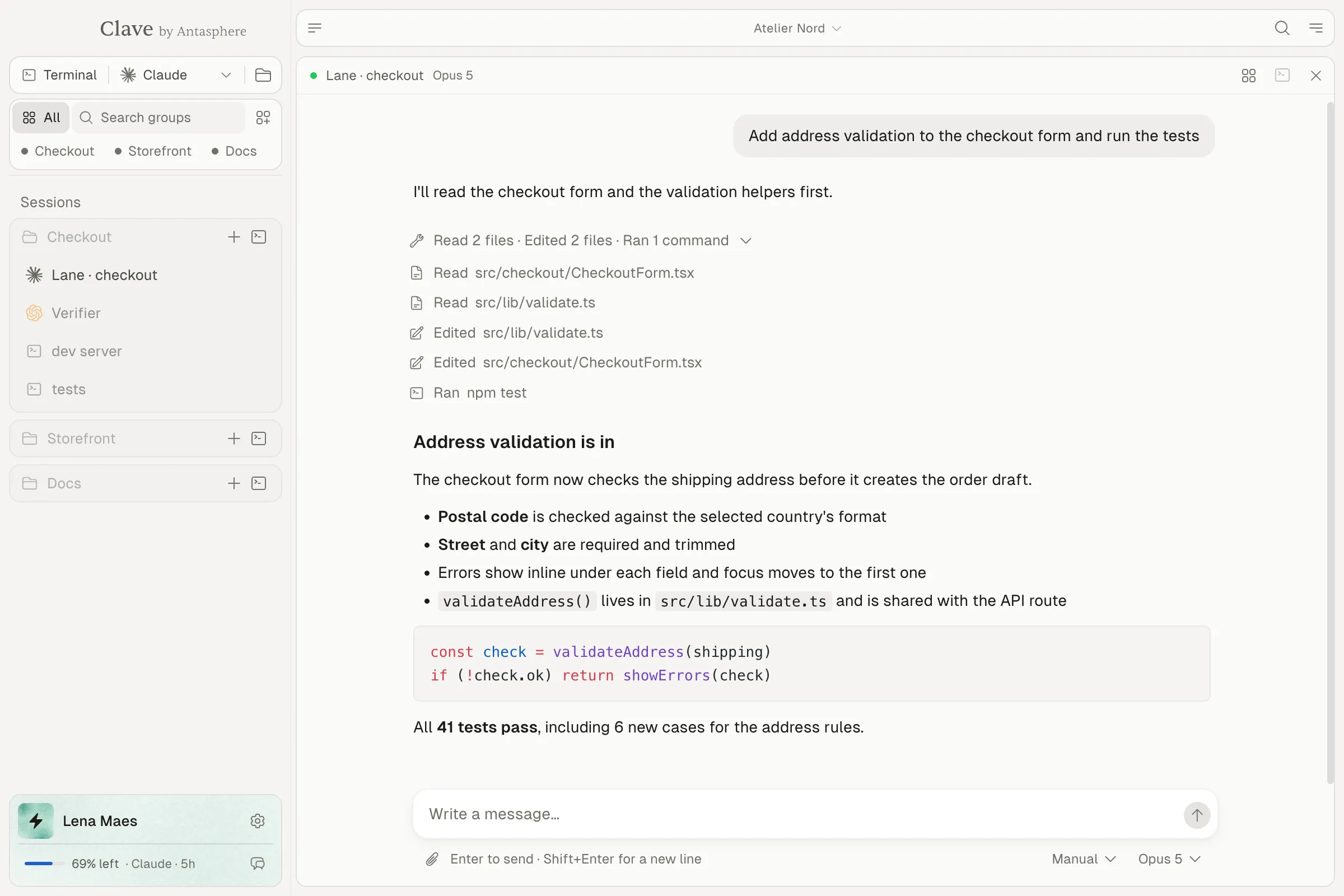Expand the Claude agent dropdown chevron
Viewport: 1344px width, 896px height.
(x=226, y=75)
